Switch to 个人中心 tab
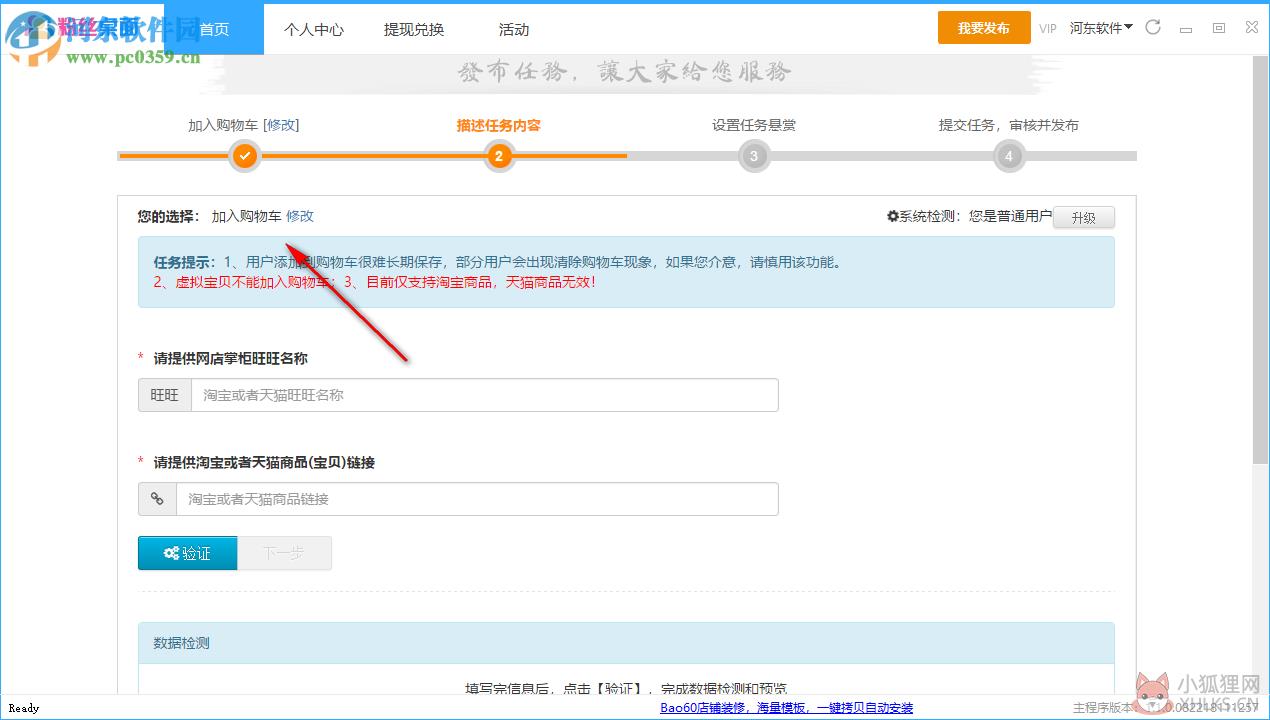The image size is (1270, 720). pyautogui.click(x=314, y=29)
